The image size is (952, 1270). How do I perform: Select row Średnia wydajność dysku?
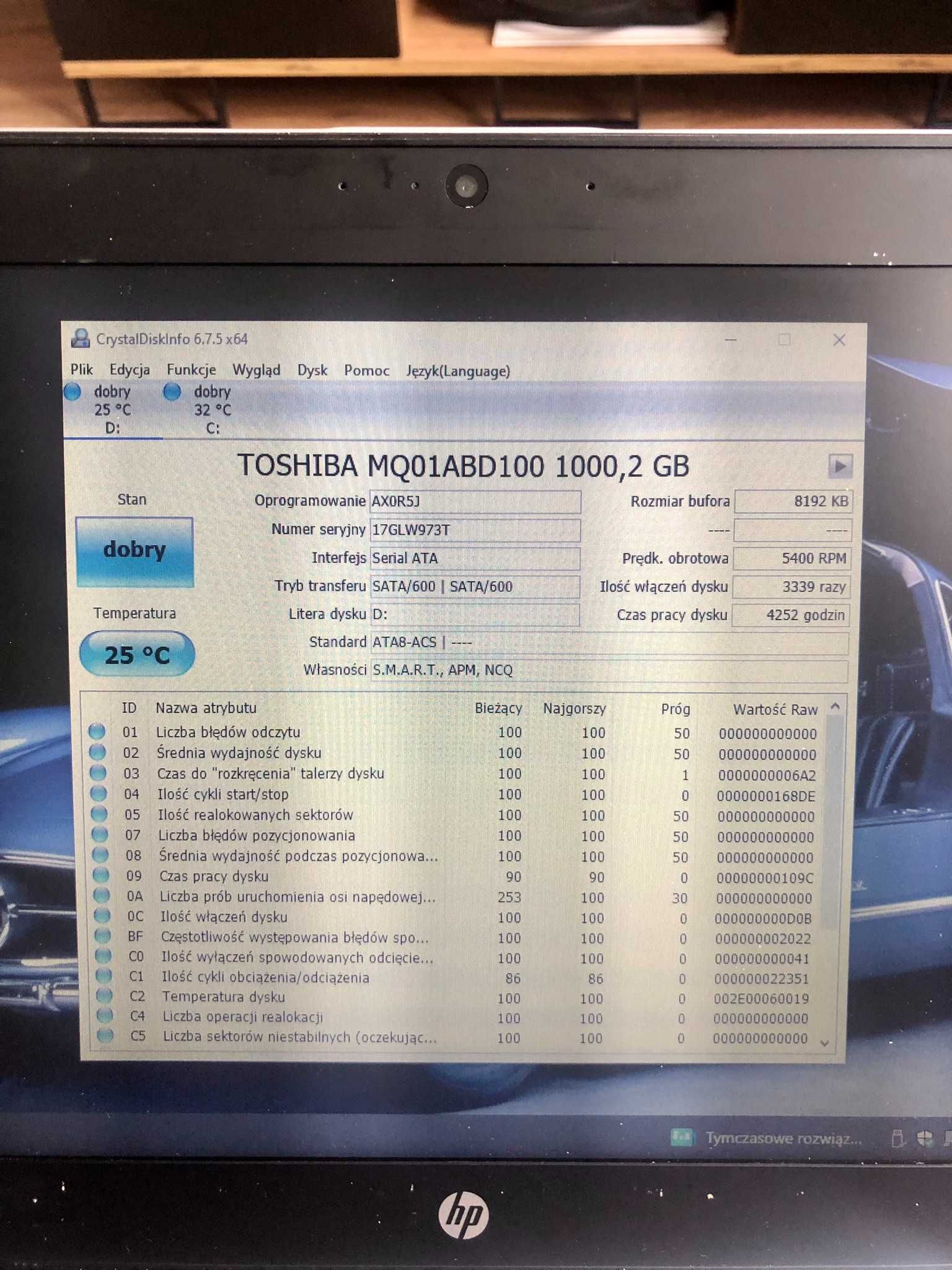click(456, 753)
